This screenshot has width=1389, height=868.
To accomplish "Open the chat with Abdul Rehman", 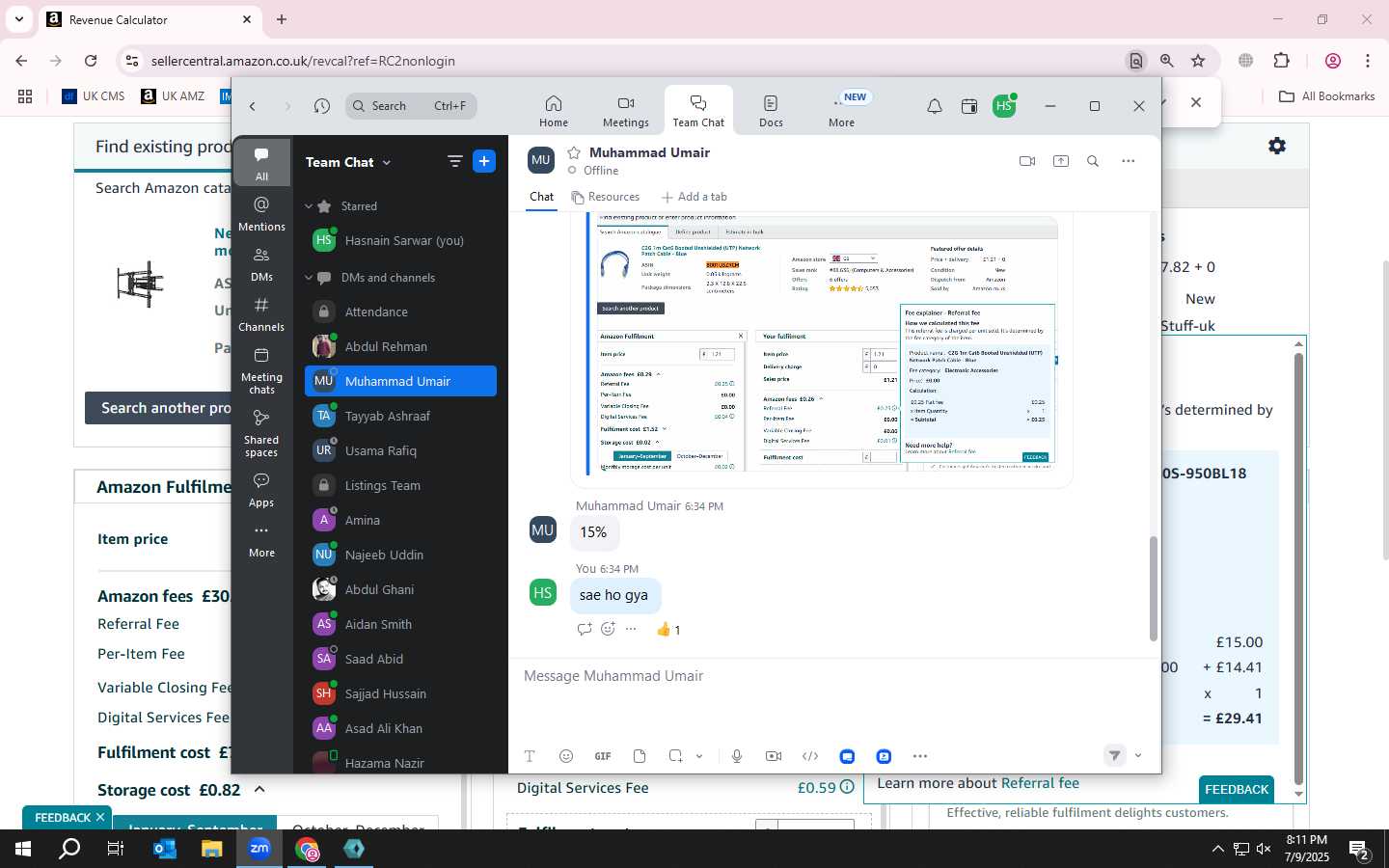I will 400,347.
